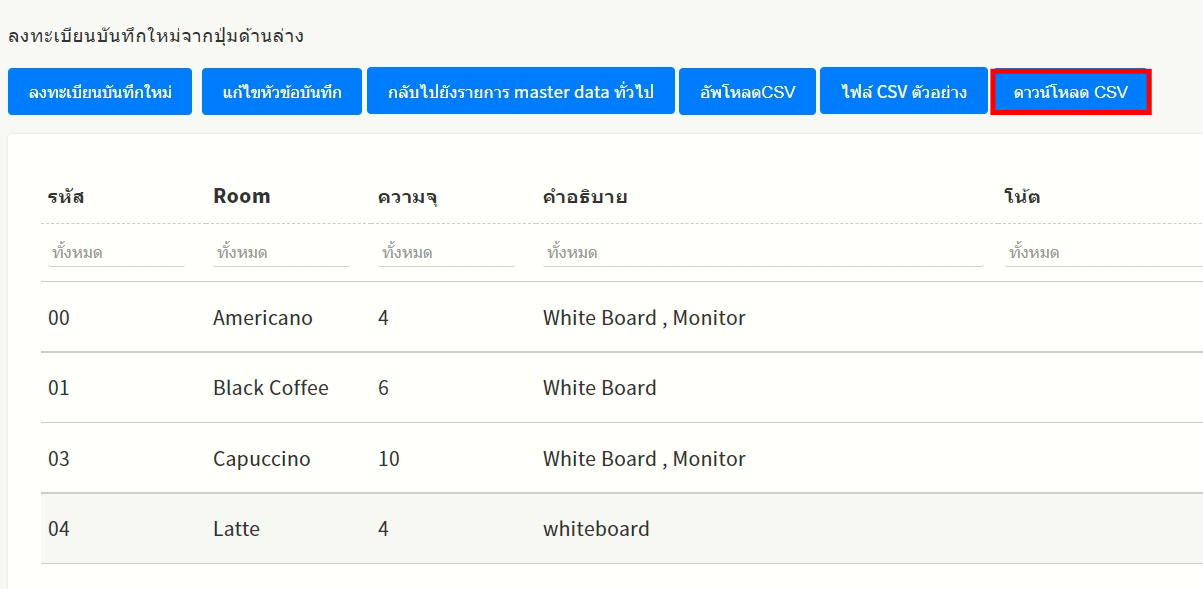Image resolution: width=1203 pixels, height=589 pixels.
Task: Click the Room column filter input
Action: [x=280, y=253]
